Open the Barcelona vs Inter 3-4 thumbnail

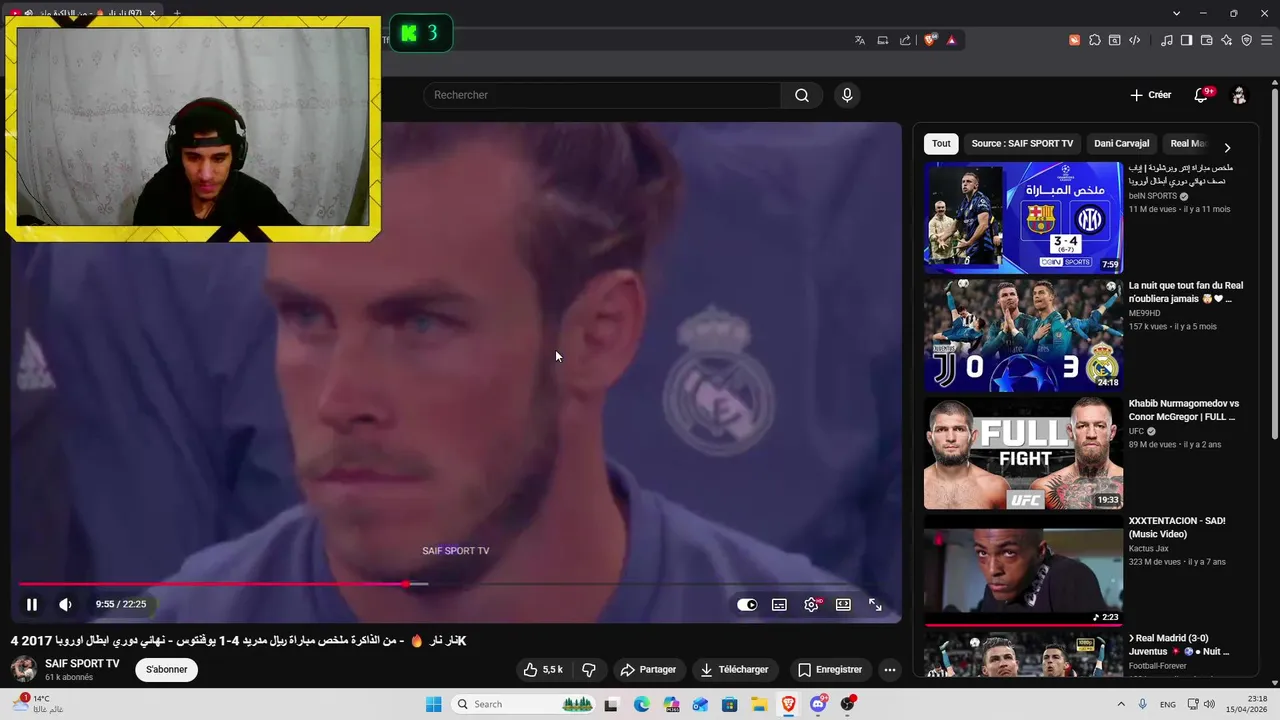pyautogui.click(x=1023, y=217)
